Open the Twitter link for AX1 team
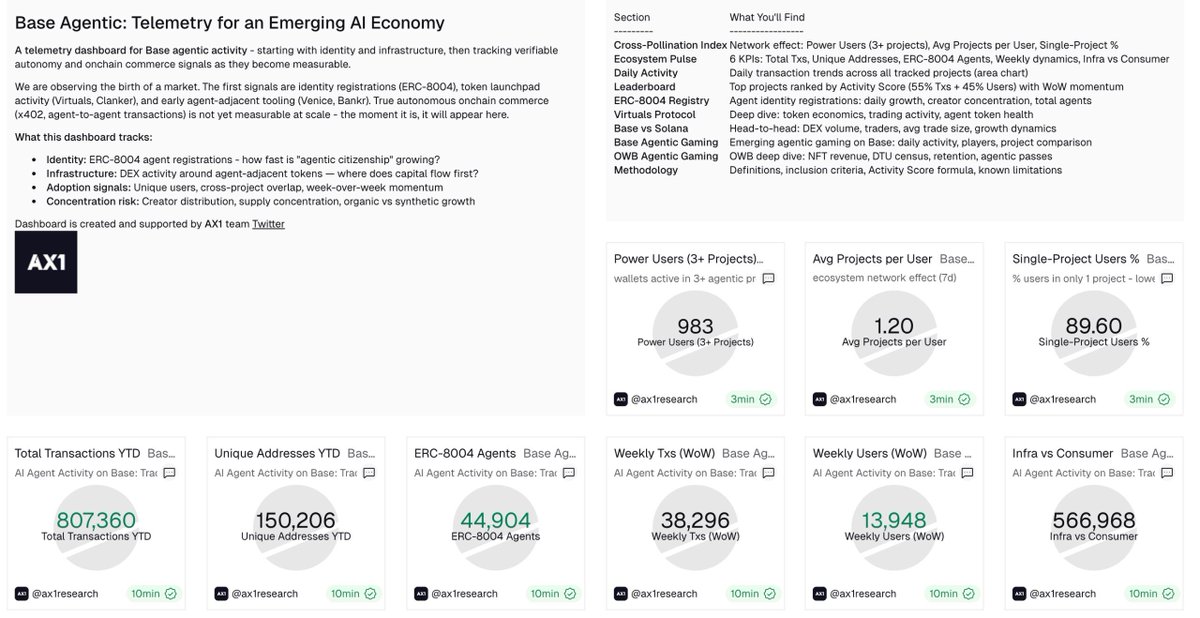Image resolution: width=1200 pixels, height=618 pixels. pos(268,224)
